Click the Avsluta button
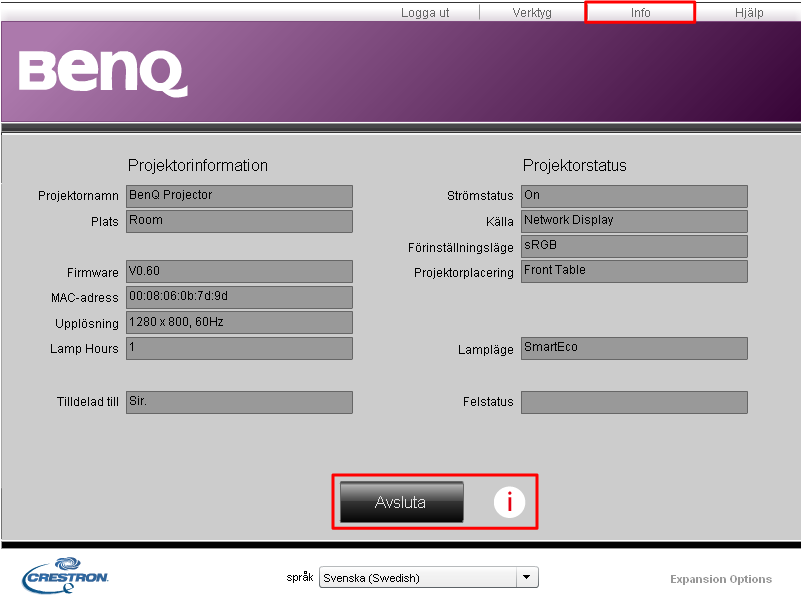 (x=402, y=502)
